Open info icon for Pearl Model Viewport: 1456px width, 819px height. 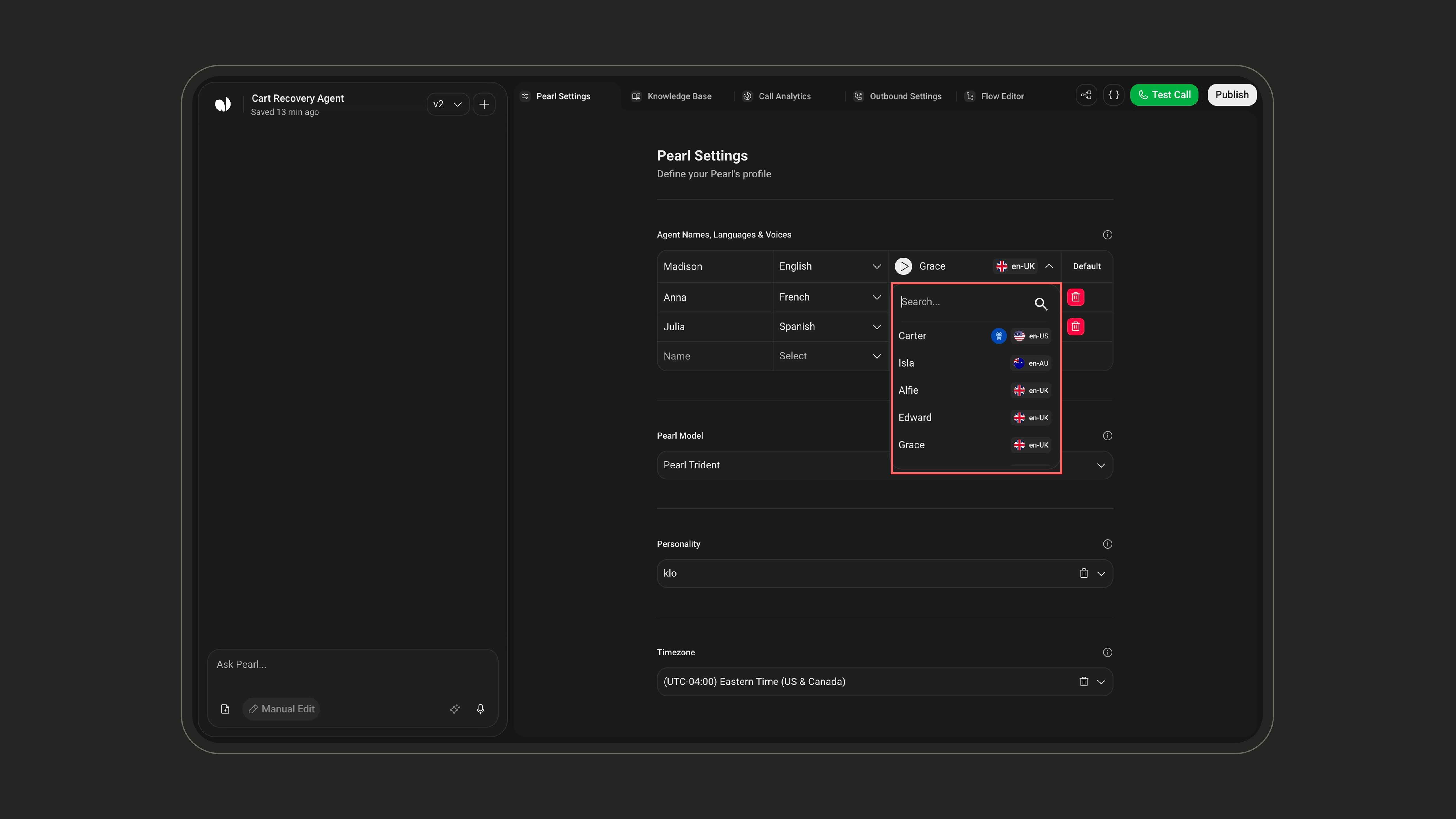[1107, 436]
